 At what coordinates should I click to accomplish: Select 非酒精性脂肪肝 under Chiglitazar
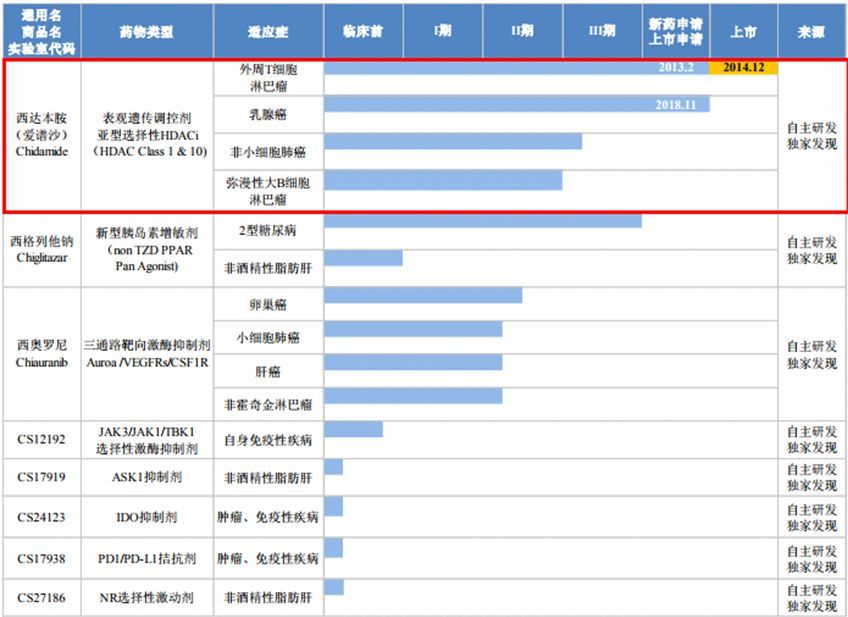coord(268,268)
